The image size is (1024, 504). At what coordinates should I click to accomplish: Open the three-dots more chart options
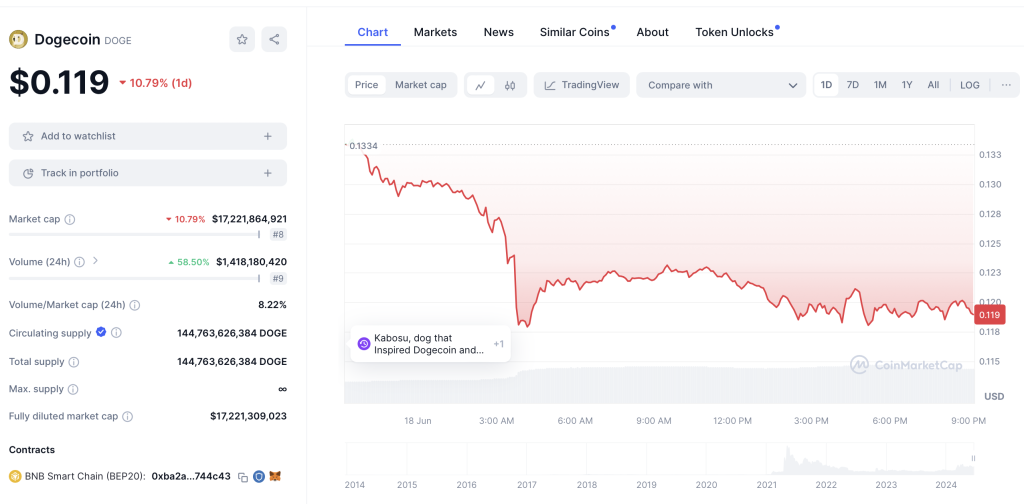pos(1006,85)
